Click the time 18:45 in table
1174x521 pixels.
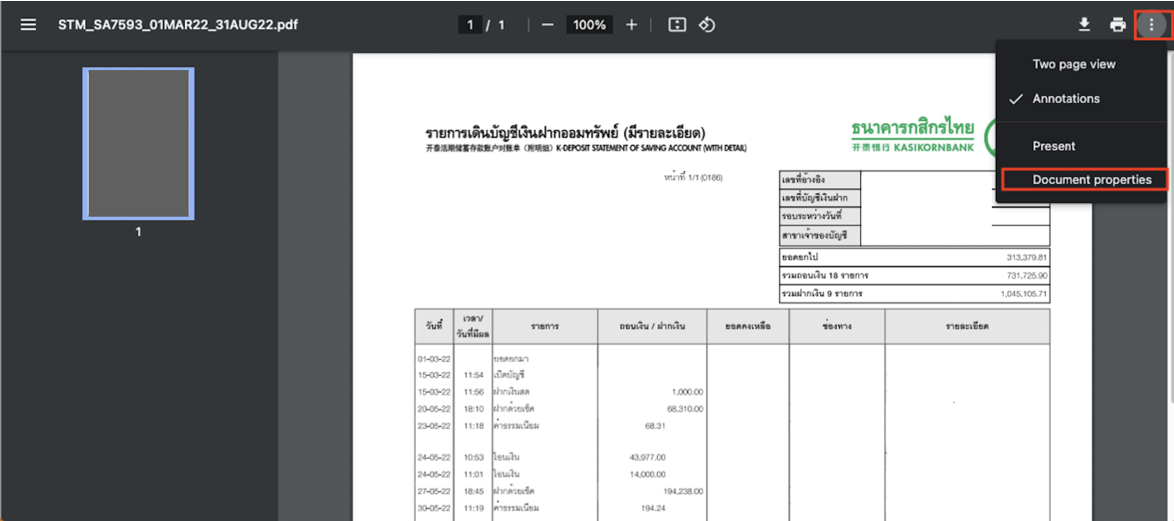coord(472,491)
